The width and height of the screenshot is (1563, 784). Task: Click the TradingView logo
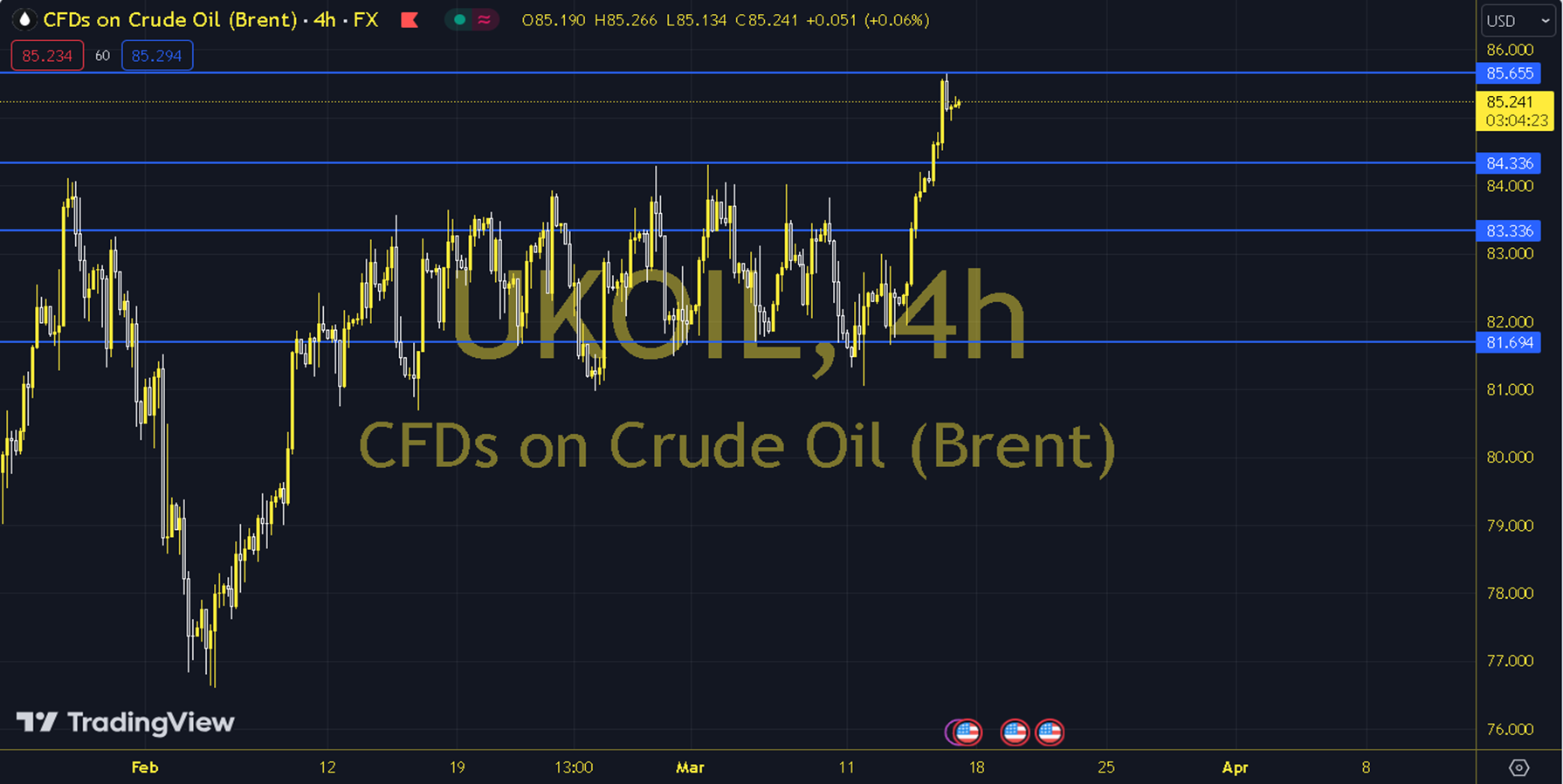(125, 722)
